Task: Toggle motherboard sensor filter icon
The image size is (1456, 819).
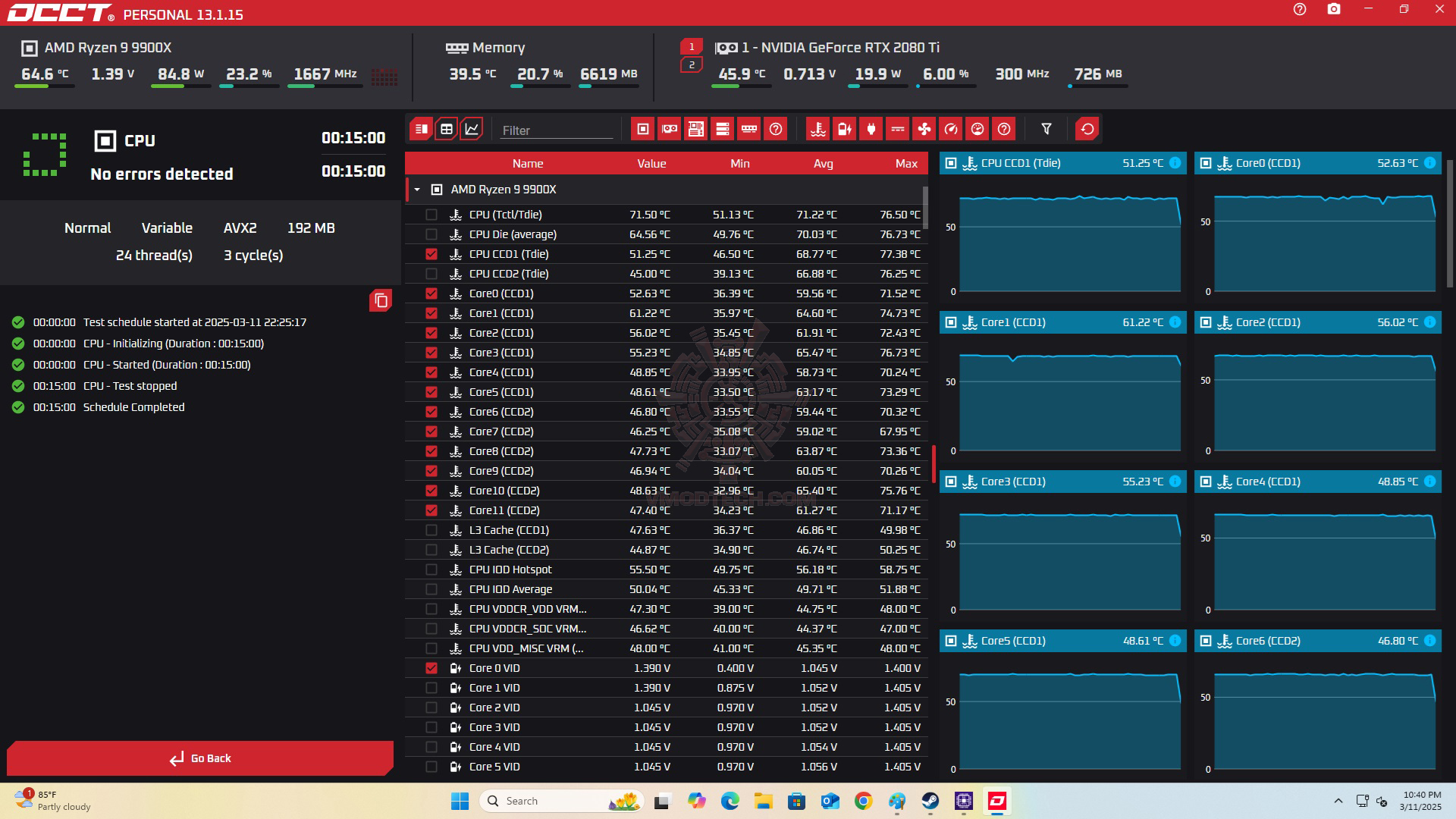Action: click(x=695, y=129)
